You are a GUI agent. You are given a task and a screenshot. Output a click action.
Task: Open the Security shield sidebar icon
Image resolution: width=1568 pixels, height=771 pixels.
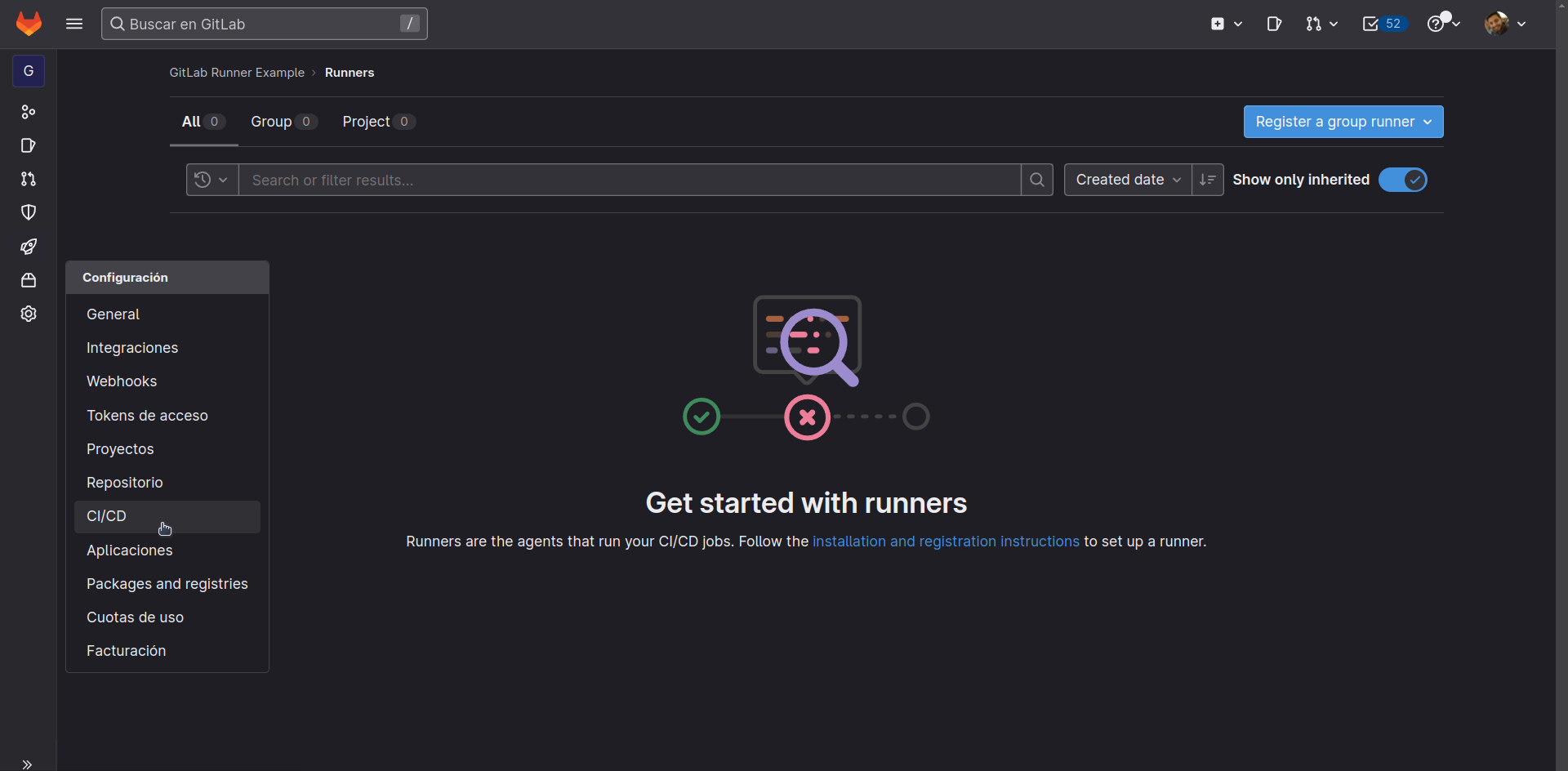click(29, 212)
